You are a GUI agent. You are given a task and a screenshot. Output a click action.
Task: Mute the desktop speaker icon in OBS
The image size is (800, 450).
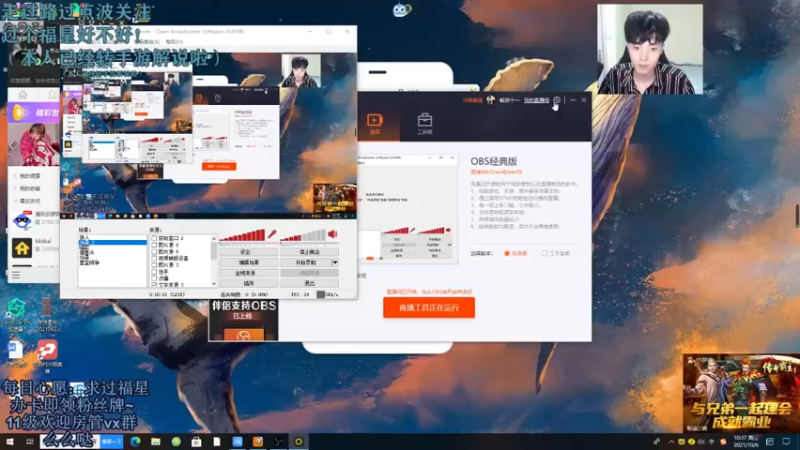(333, 234)
